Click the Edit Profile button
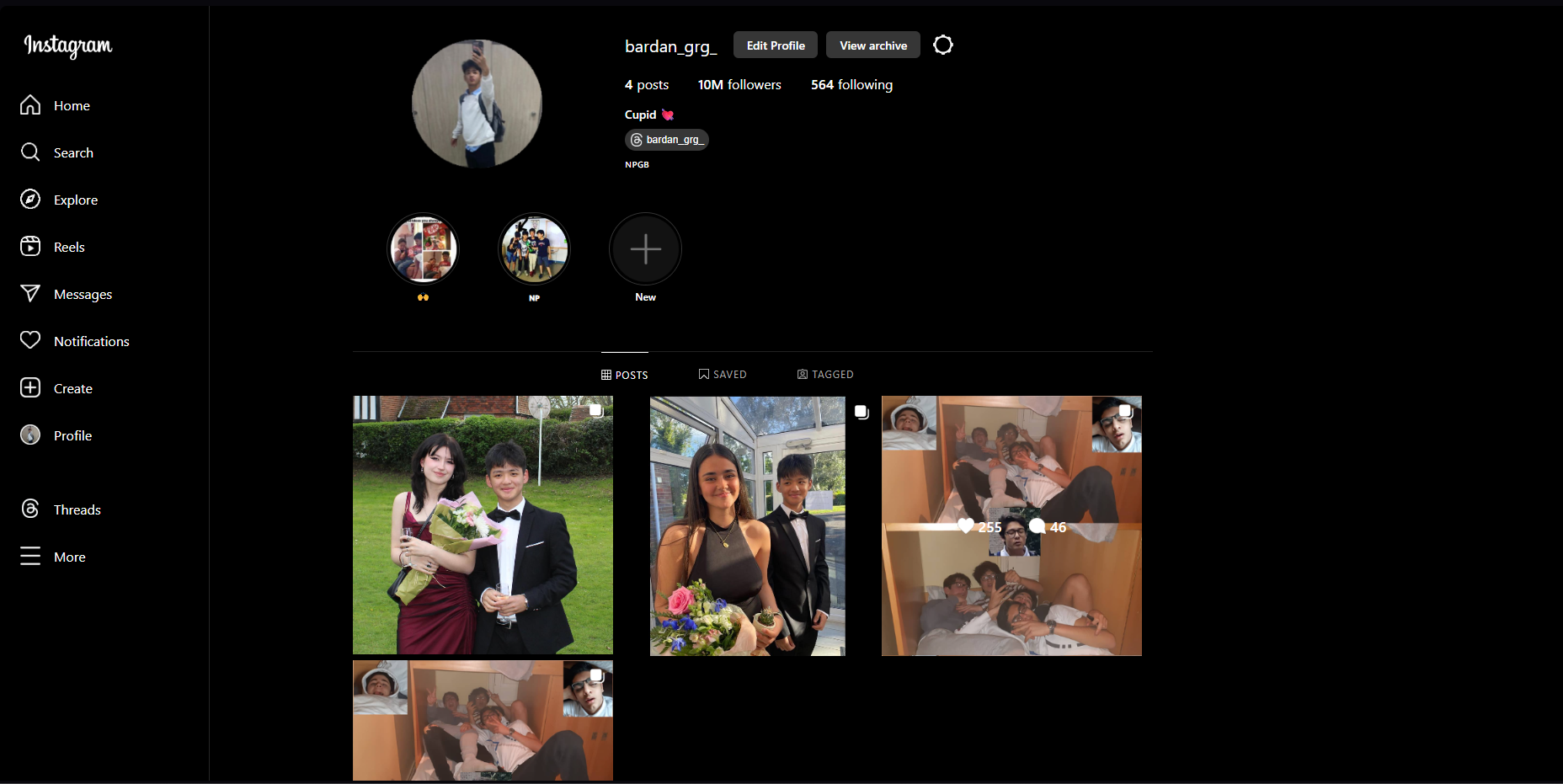Screen dimensions: 1563x784 point(775,45)
